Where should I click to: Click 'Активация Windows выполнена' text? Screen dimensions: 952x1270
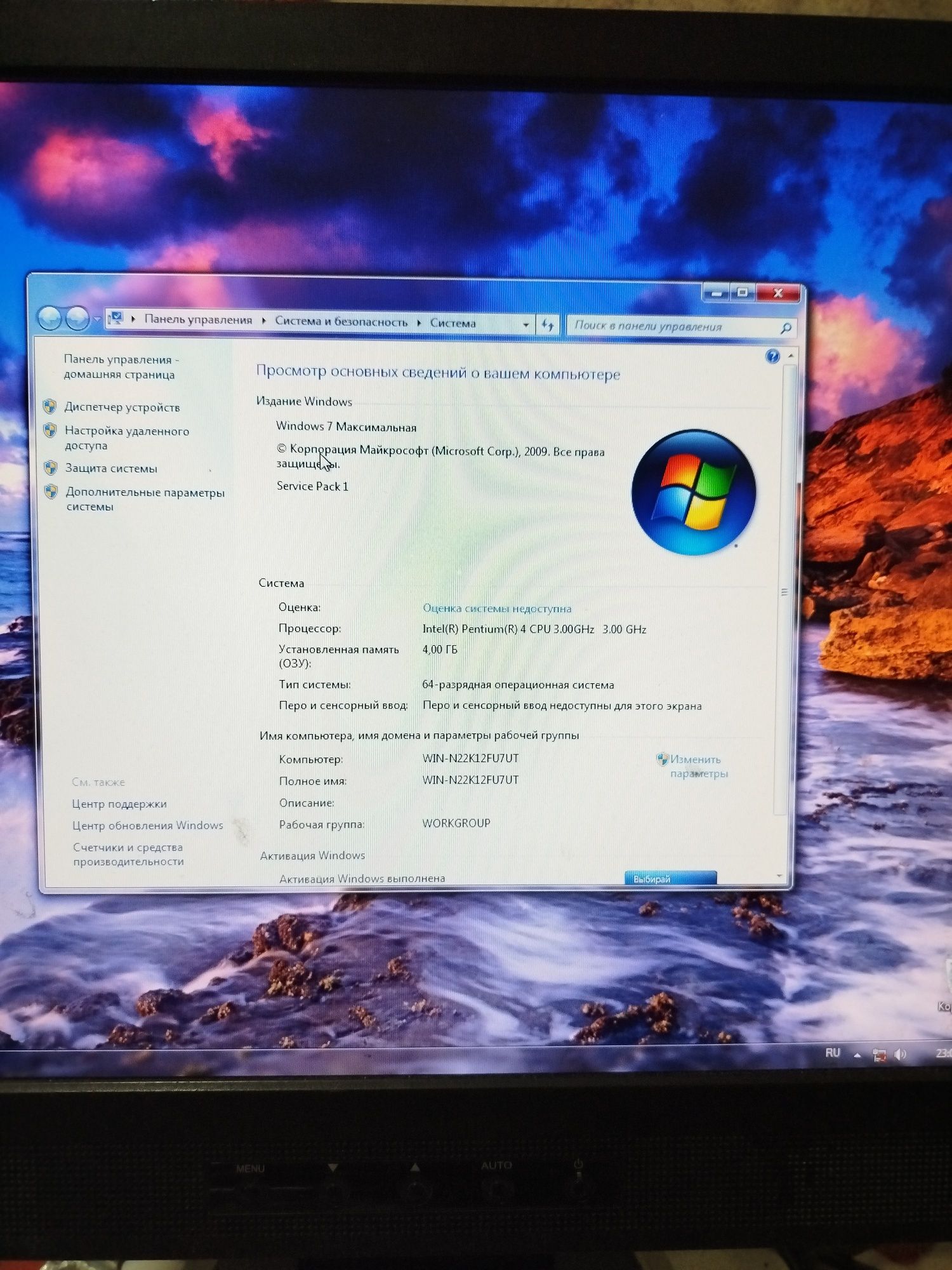point(362,879)
